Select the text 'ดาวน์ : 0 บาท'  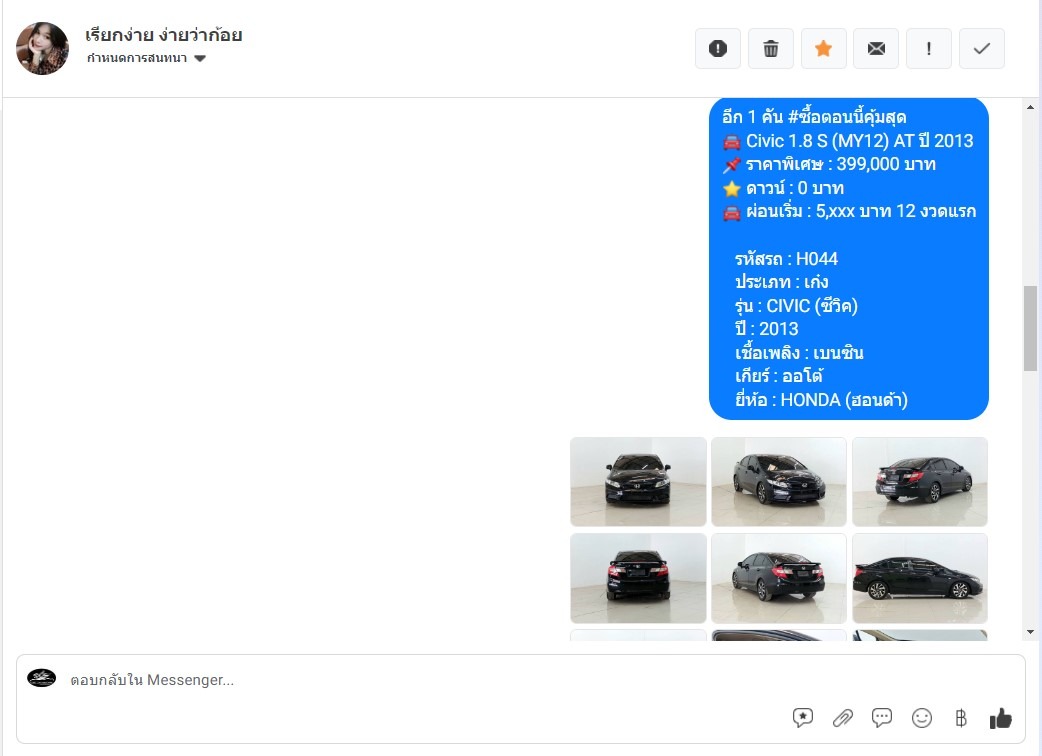[x=795, y=188]
